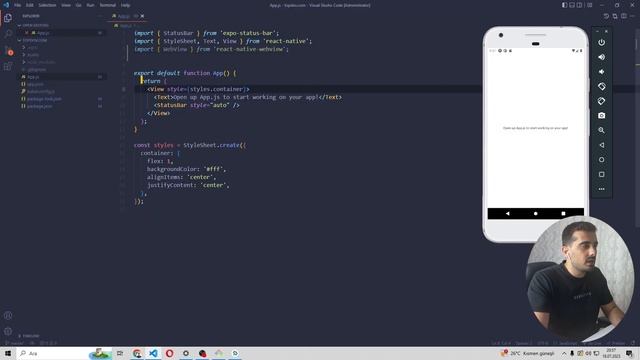Open the Search view in activity bar
The height and width of the screenshot is (360, 640).
tap(8, 34)
